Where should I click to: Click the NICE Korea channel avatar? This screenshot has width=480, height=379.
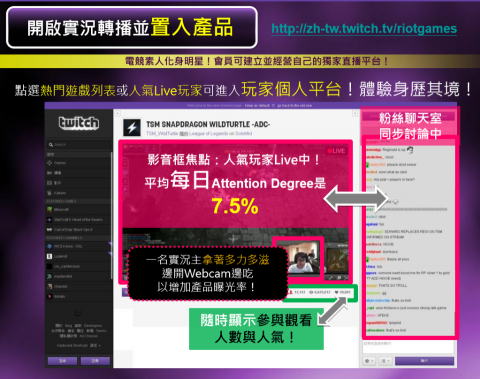(50, 246)
